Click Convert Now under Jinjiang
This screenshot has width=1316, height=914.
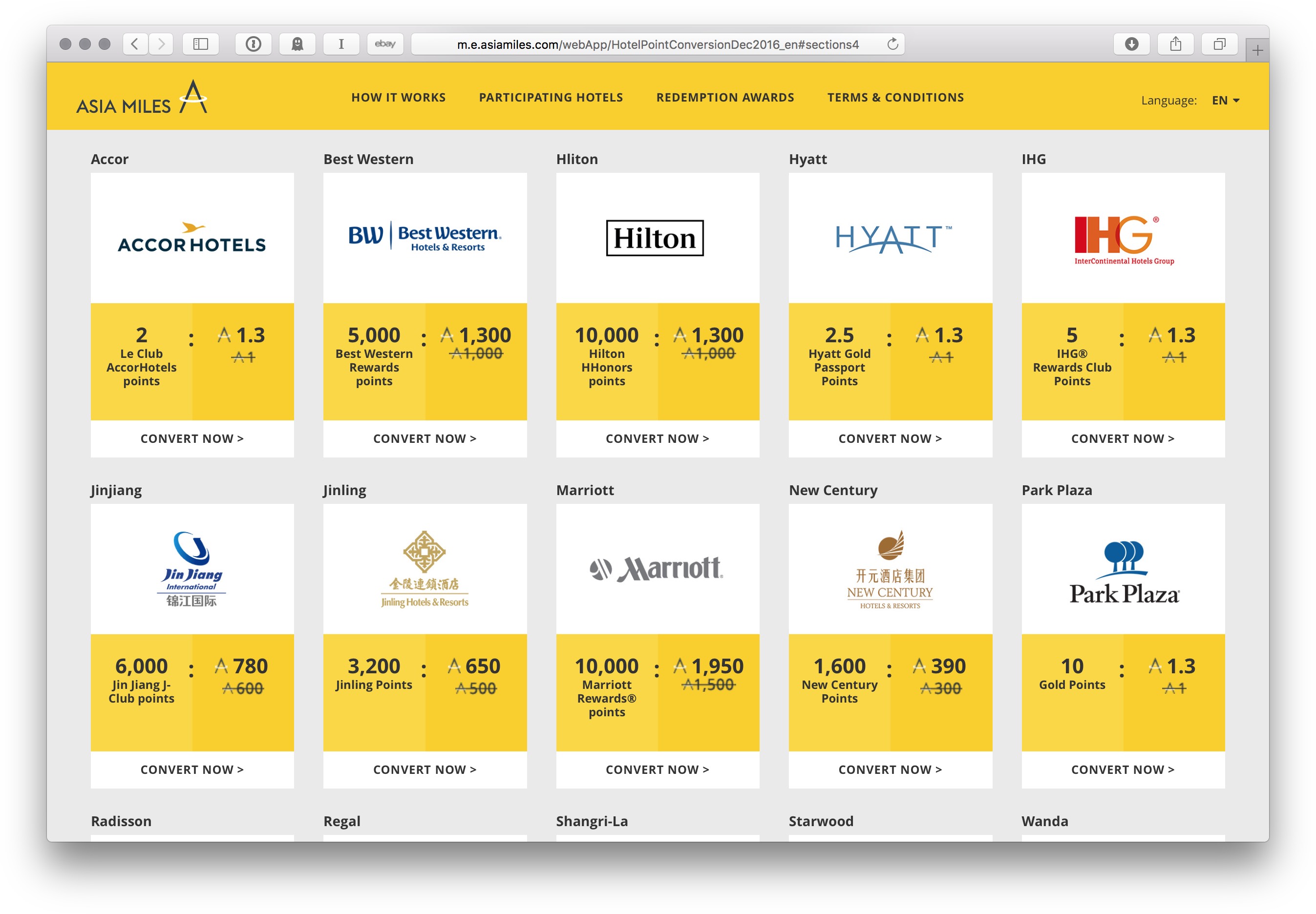pos(192,769)
